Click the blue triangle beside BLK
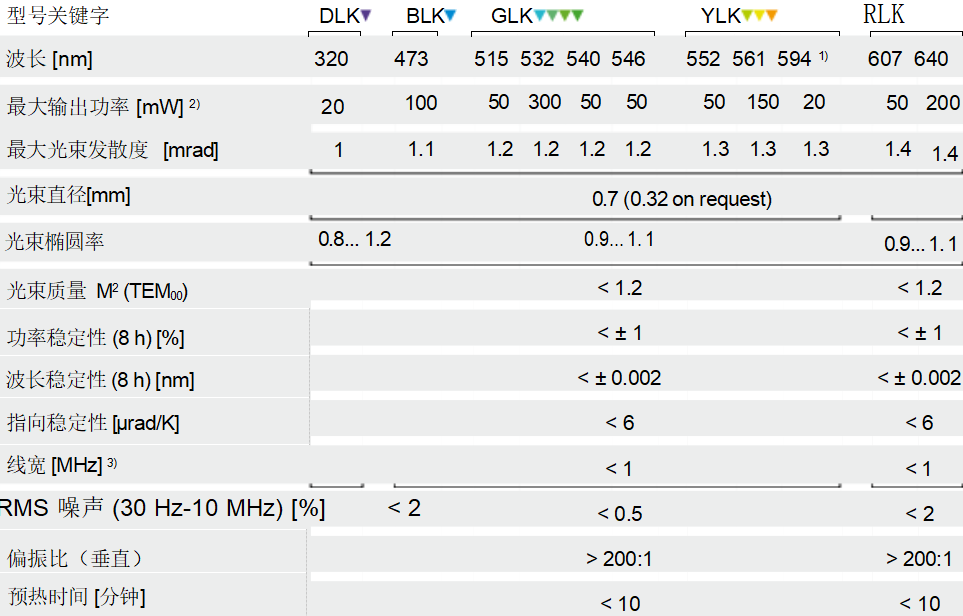Image resolution: width=963 pixels, height=616 pixels. (x=451, y=15)
